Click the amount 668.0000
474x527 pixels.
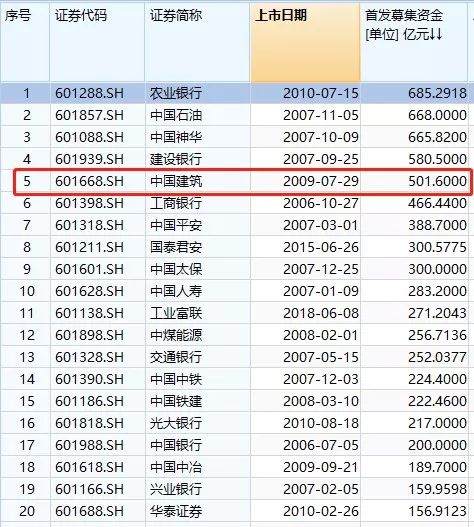(437, 115)
